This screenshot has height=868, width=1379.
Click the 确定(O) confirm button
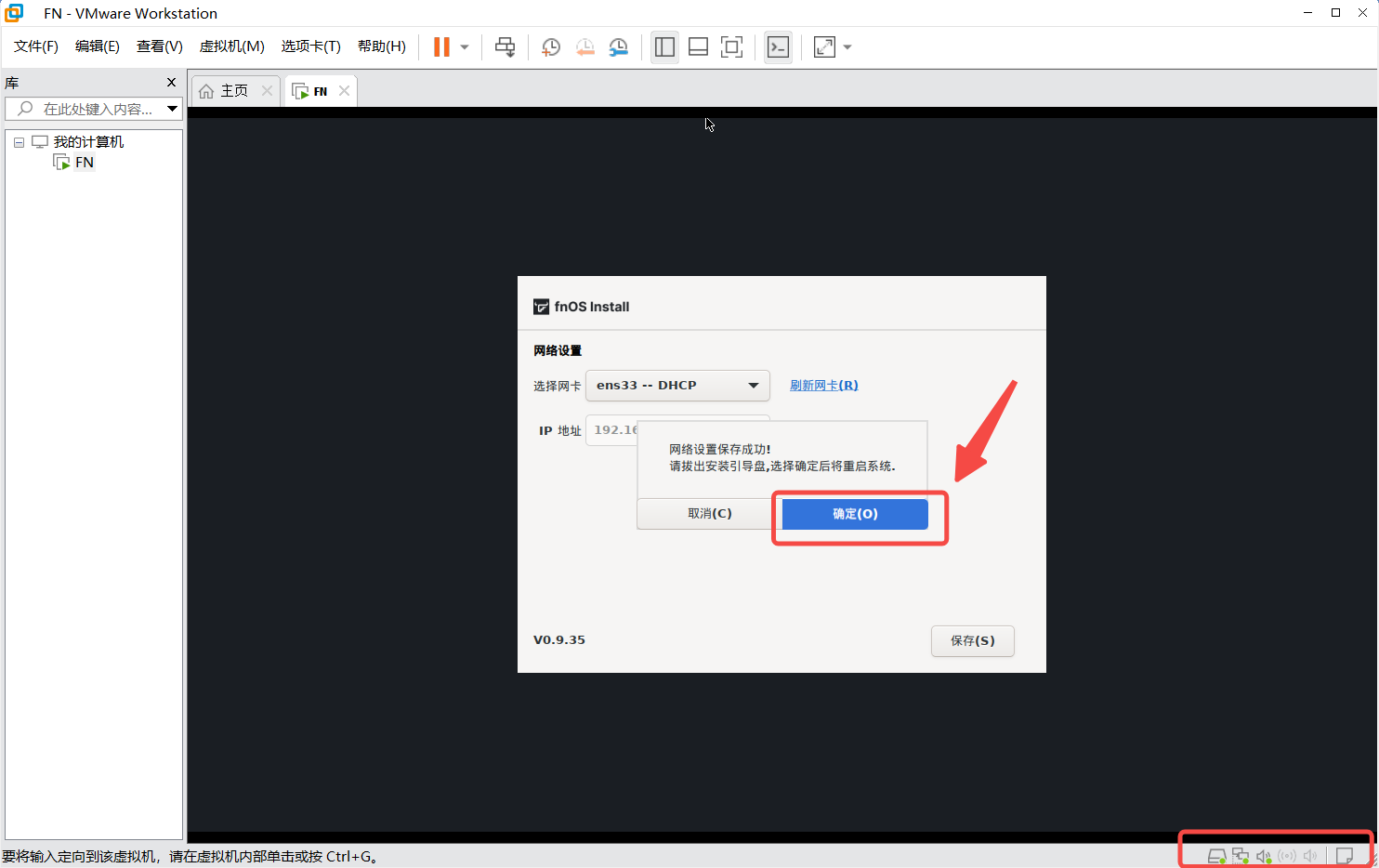coord(855,514)
